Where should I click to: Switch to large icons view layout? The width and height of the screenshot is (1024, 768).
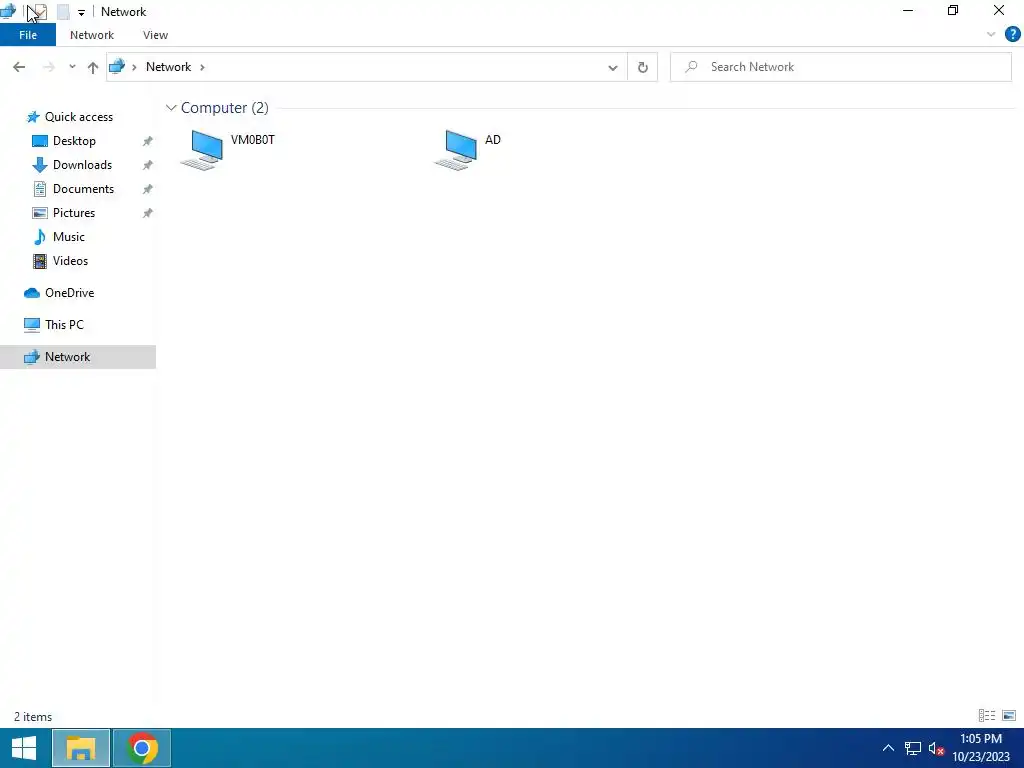click(1009, 716)
